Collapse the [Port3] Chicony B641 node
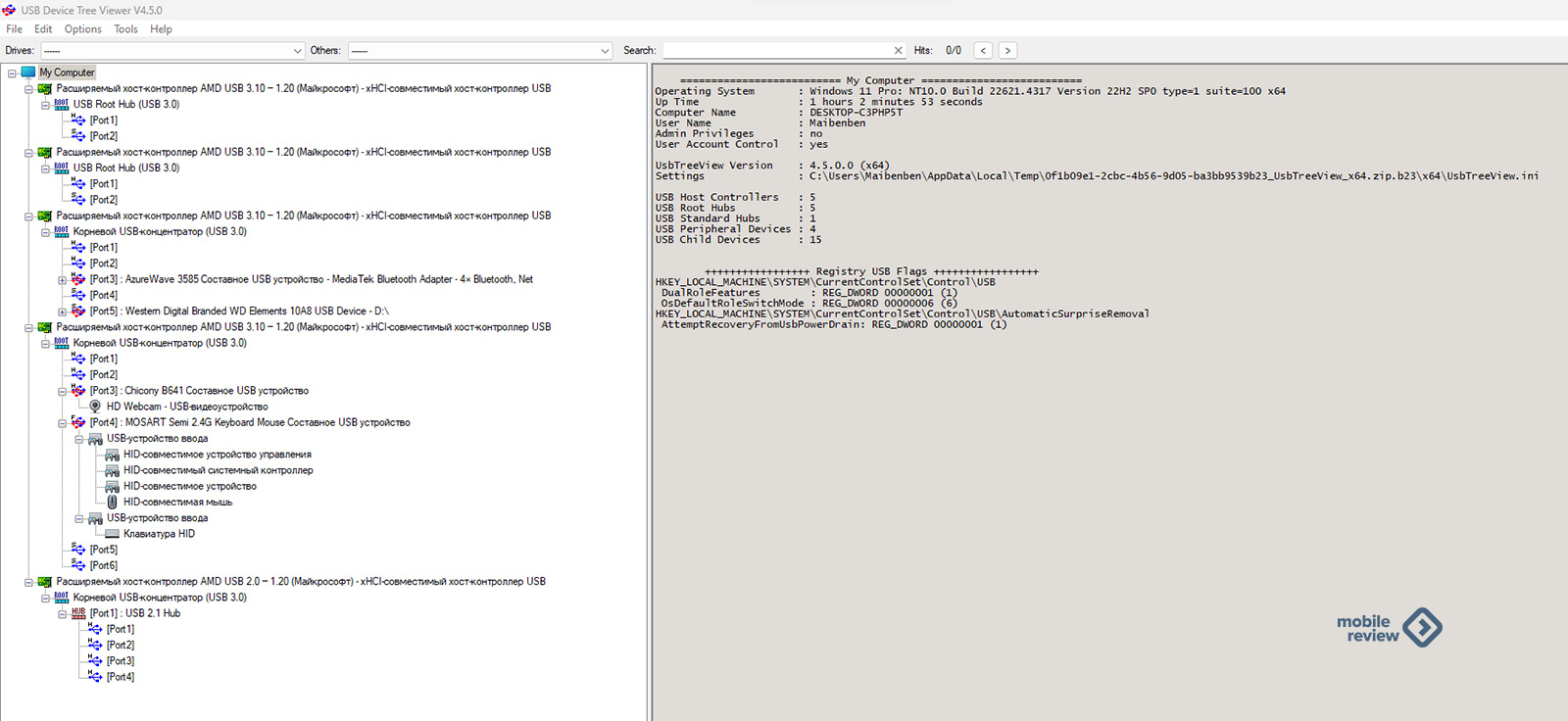Image resolution: width=1568 pixels, height=721 pixels. 62,391
